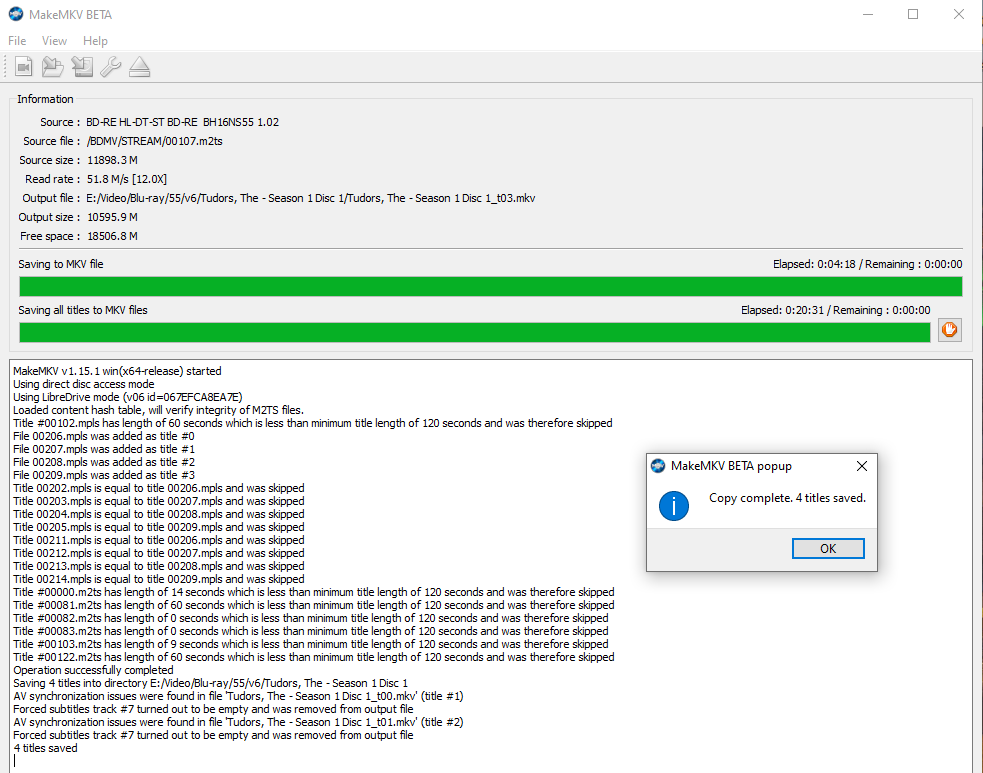Click log line 'Title 00211.mpls is equal to title 00206.mpls'
The image size is (983, 773).
pyautogui.click(x=159, y=540)
